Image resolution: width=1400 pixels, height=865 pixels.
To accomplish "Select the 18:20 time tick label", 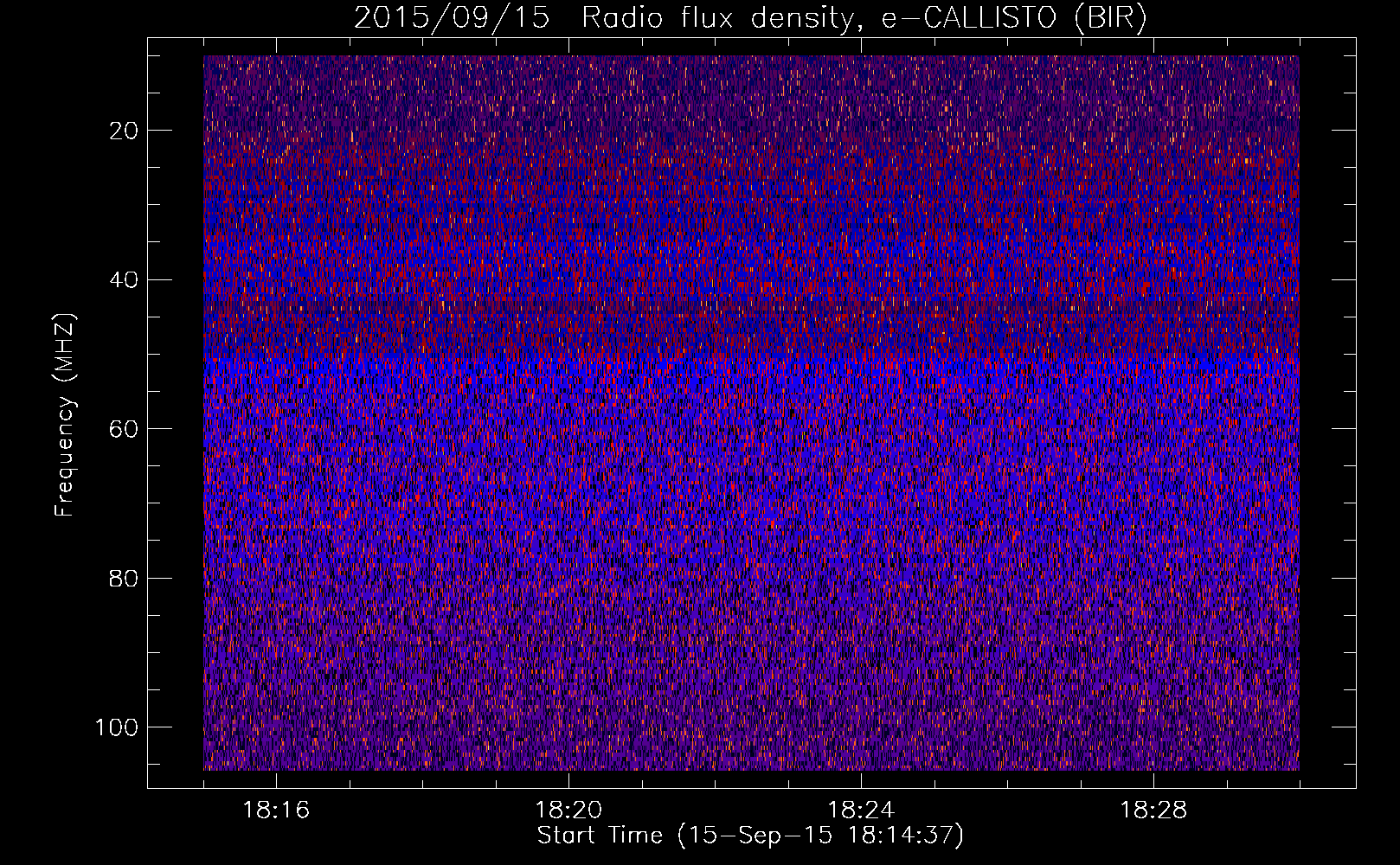I will pyautogui.click(x=568, y=811).
